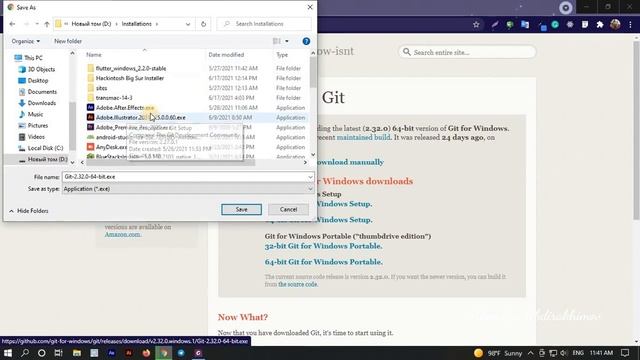The width and height of the screenshot is (640, 360).
Task: Open Windows Start menu
Action: (8, 353)
